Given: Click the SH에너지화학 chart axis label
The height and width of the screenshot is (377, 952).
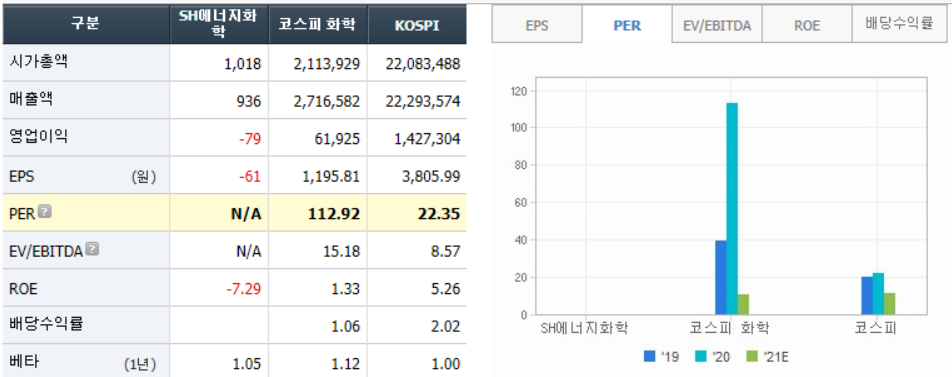Looking at the screenshot, I should [584, 328].
